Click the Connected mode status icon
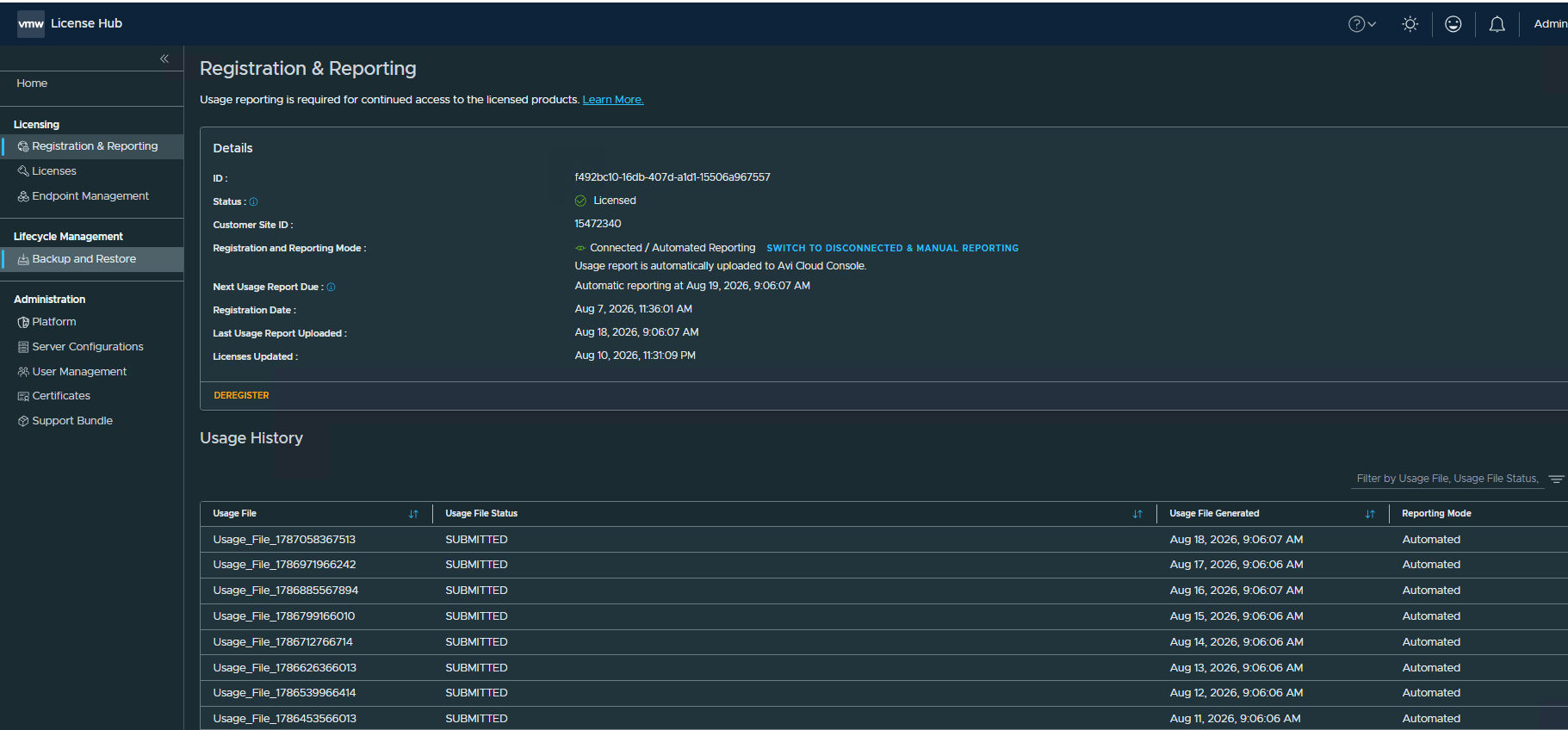This screenshot has width=1568, height=730. tap(580, 248)
